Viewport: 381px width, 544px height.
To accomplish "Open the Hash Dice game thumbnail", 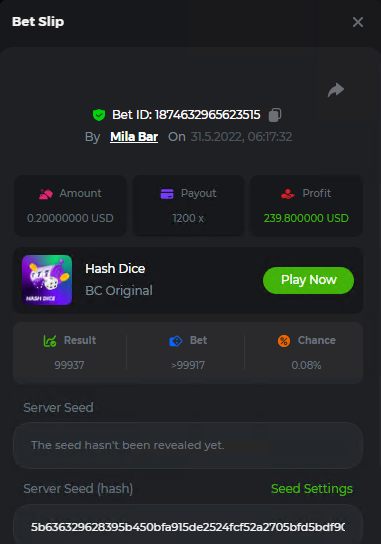I will (x=47, y=280).
